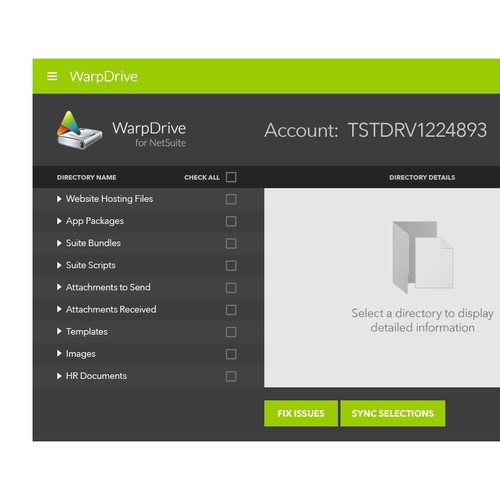Expand the Templates directory arrow
This screenshot has height=500, width=500.
[59, 331]
